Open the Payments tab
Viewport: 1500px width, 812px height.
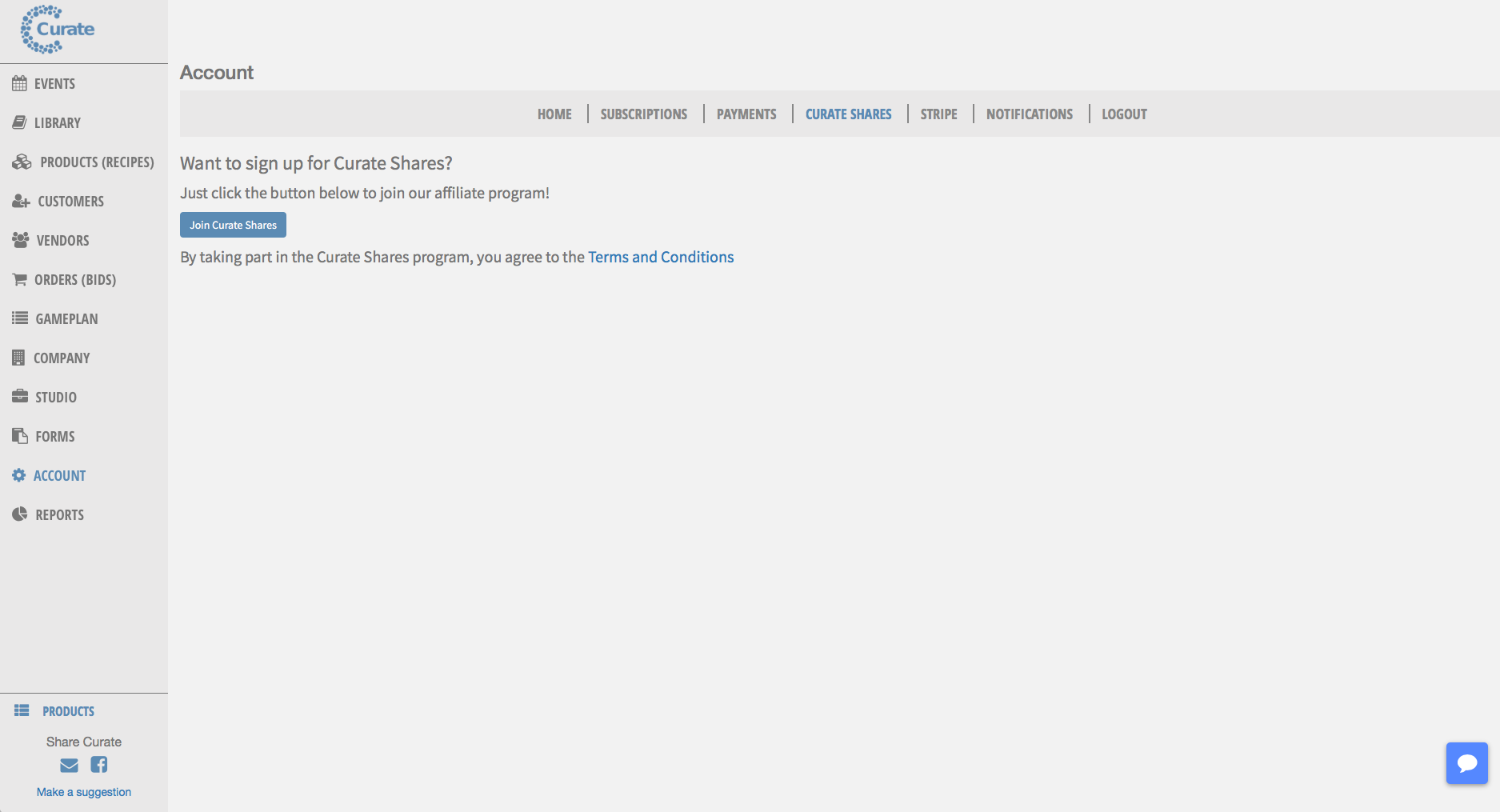tap(746, 114)
